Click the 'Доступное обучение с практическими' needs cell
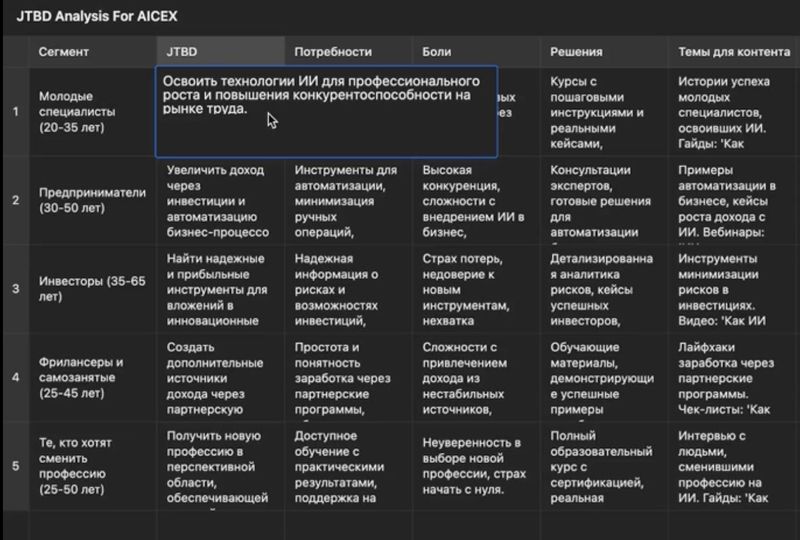The width and height of the screenshot is (800, 540). tap(348, 465)
